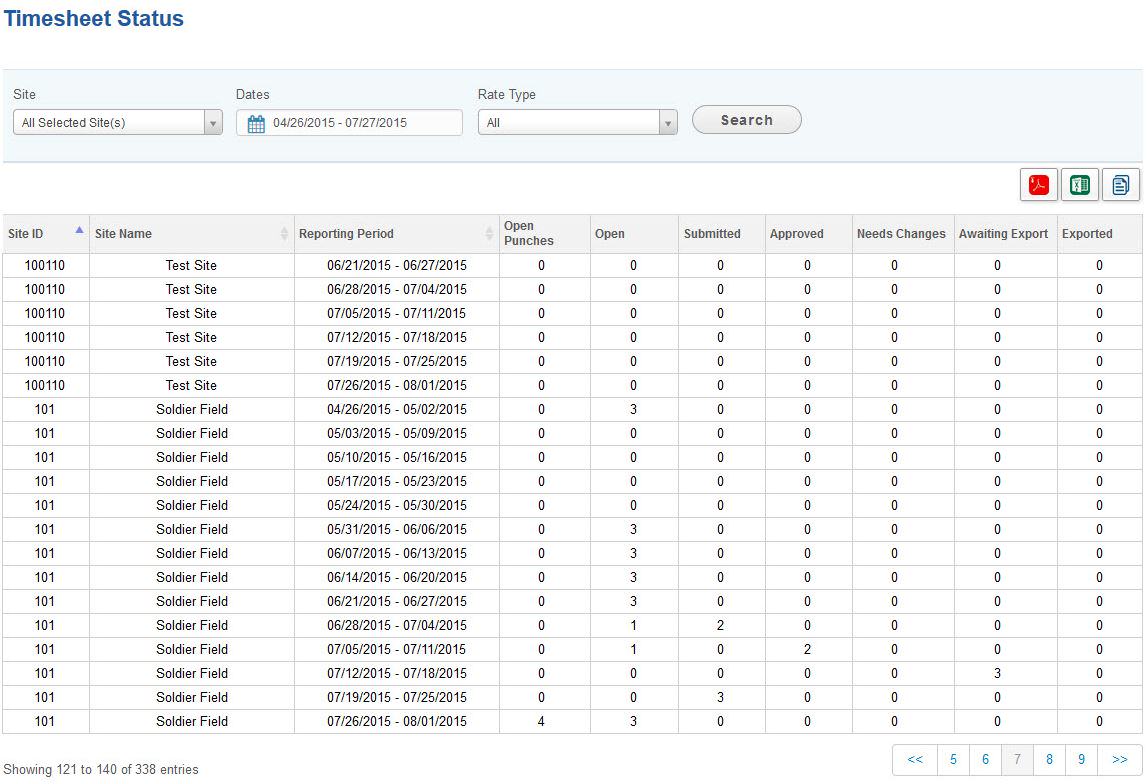Click calendar icon in Dates field
Viewport: 1147px width, 784px height.
[256, 124]
